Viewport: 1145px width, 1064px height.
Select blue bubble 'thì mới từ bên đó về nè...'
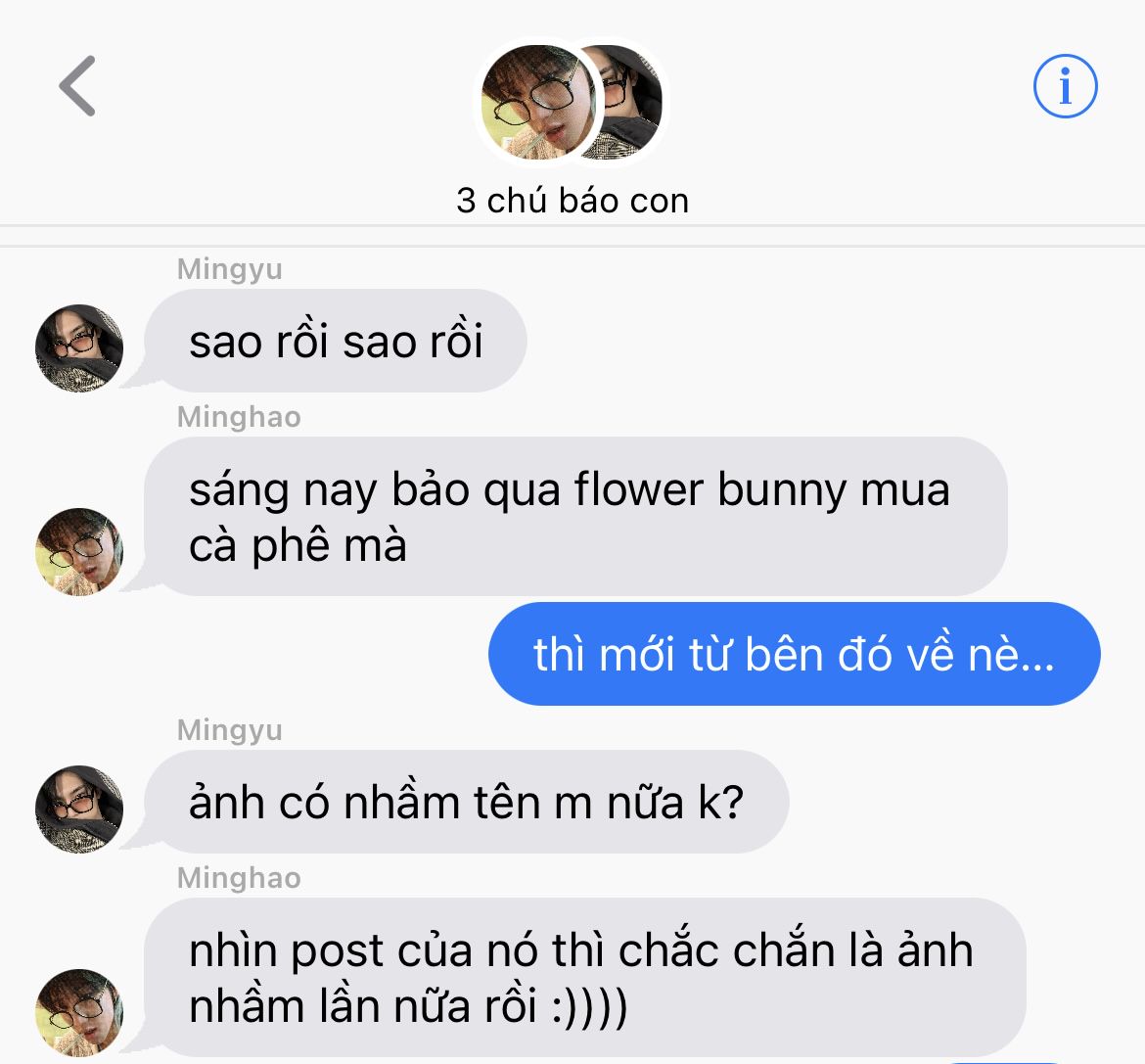pos(794,654)
